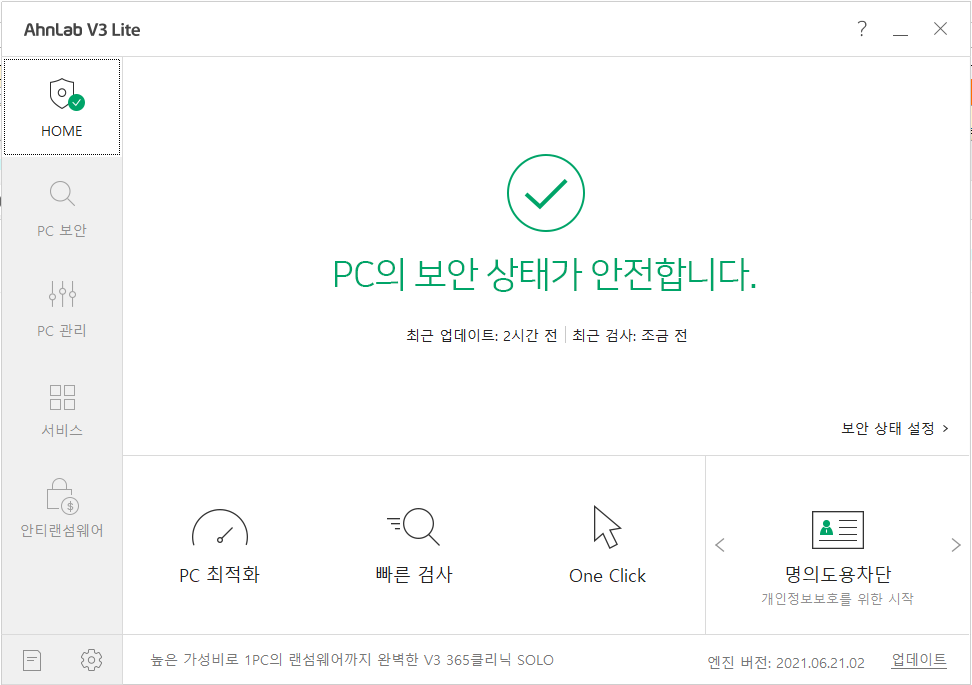Image resolution: width=972 pixels, height=685 pixels.
Task: Open the PC 관리 sliders tab
Action: click(62, 309)
